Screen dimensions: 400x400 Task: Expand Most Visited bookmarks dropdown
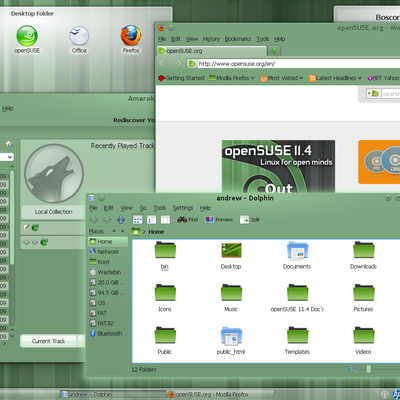pyautogui.click(x=282, y=78)
